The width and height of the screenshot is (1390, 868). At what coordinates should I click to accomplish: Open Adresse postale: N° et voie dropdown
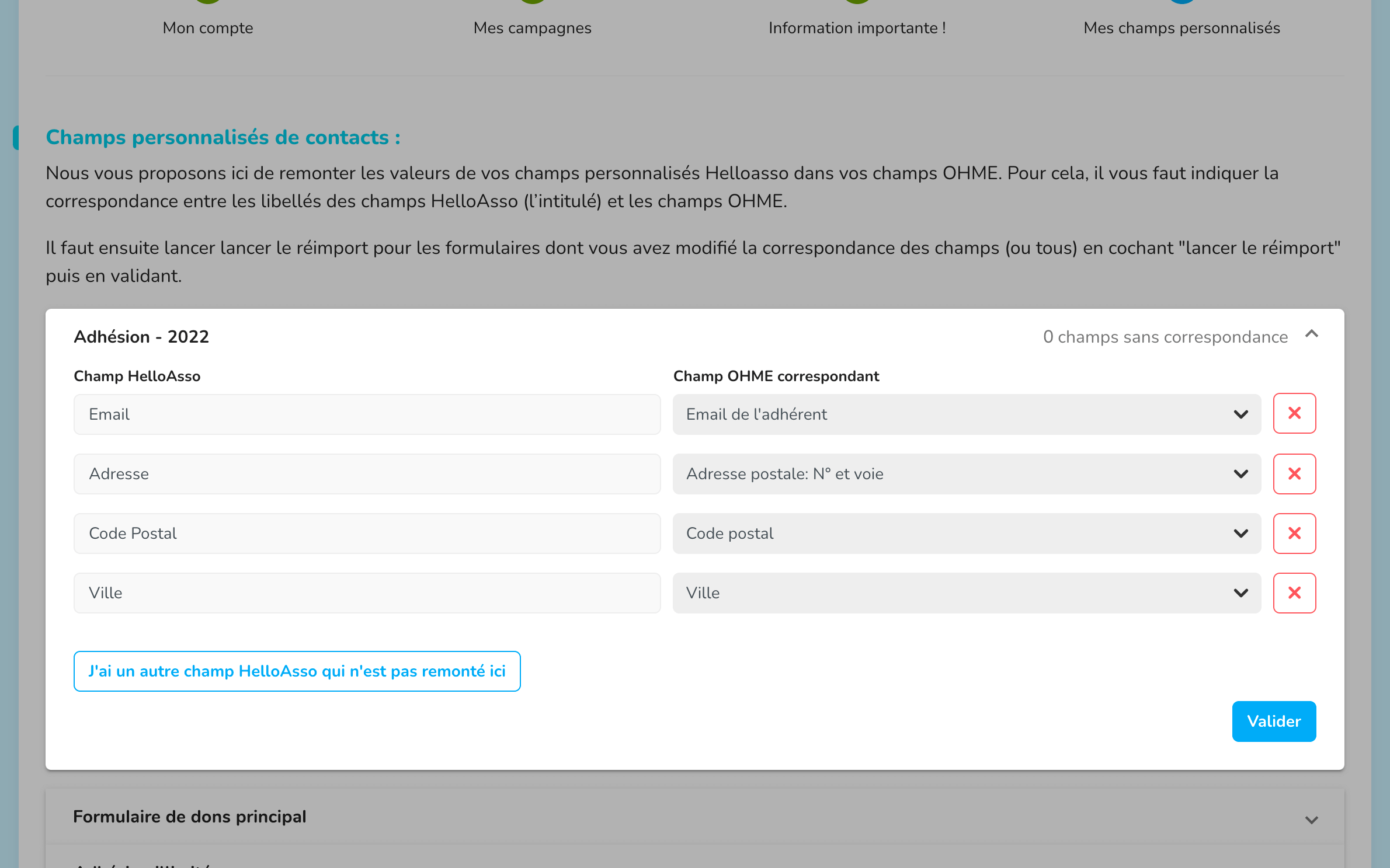click(x=966, y=473)
